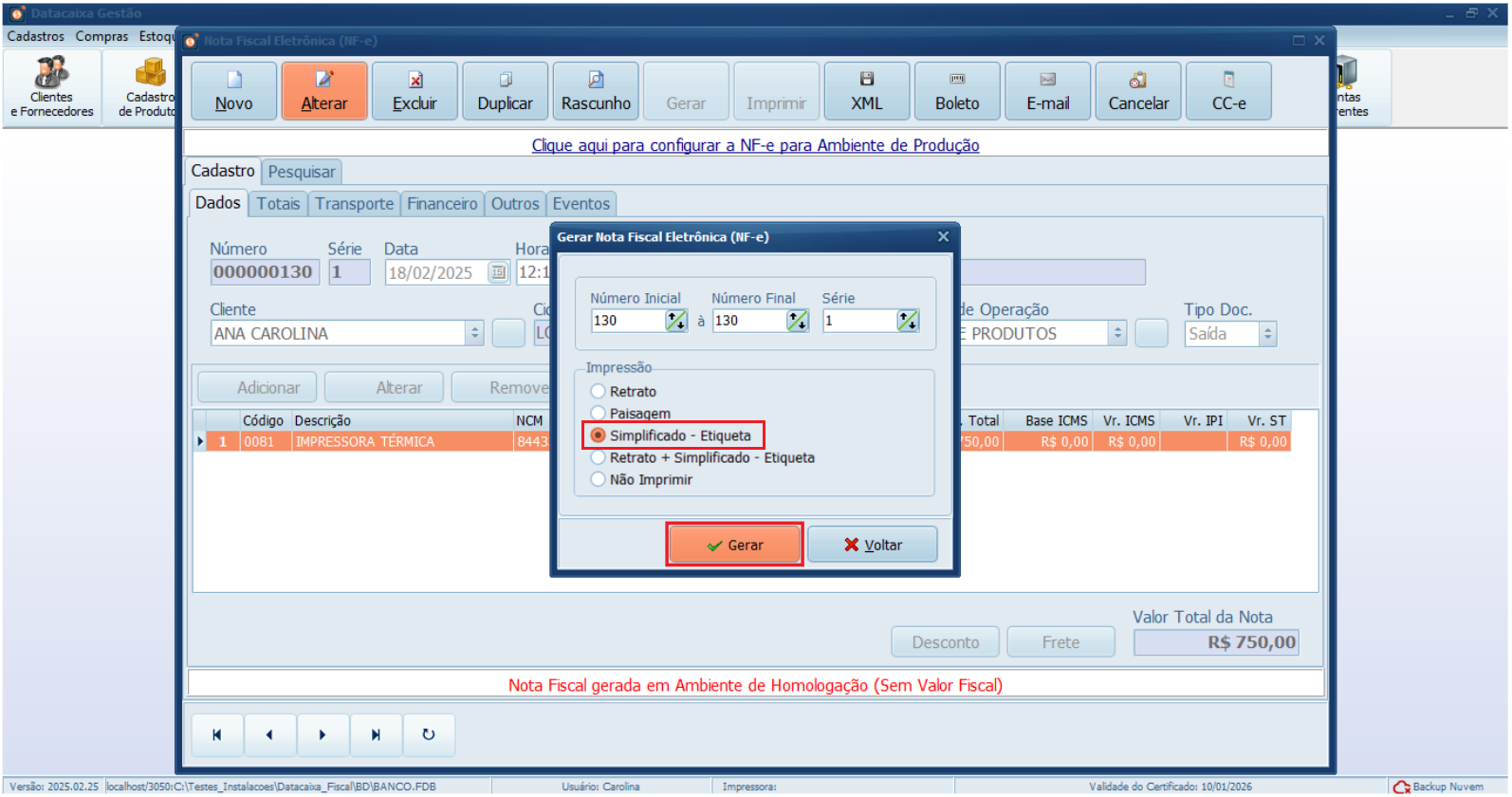Switch to the Totais tab
This screenshot has width=1512, height=797.
pyautogui.click(x=278, y=204)
